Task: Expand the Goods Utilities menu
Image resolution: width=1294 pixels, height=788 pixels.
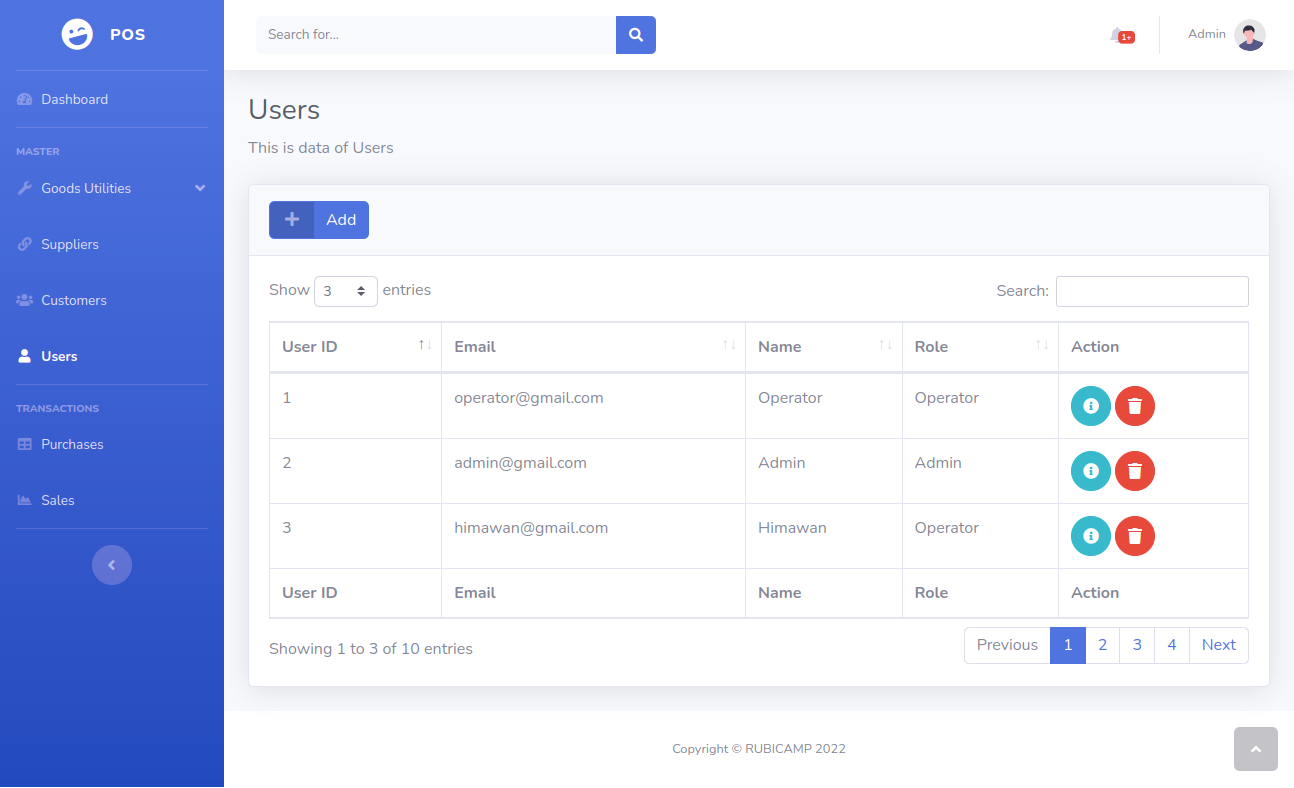Action: tap(112, 188)
